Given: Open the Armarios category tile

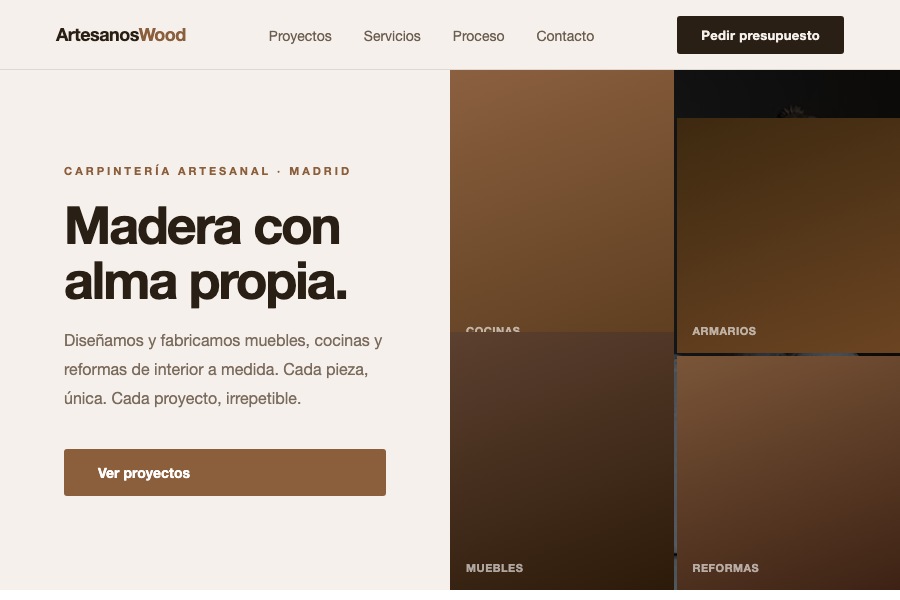Looking at the screenshot, I should point(788,235).
